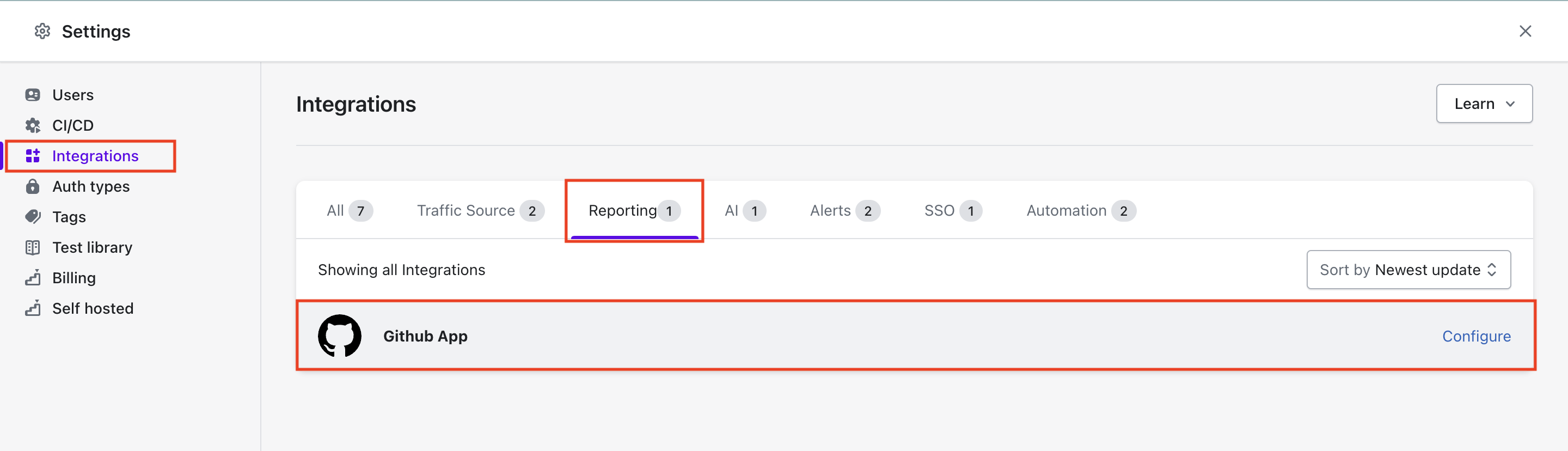Select the SSO tab
The height and width of the screenshot is (451, 1568).
[x=953, y=211]
